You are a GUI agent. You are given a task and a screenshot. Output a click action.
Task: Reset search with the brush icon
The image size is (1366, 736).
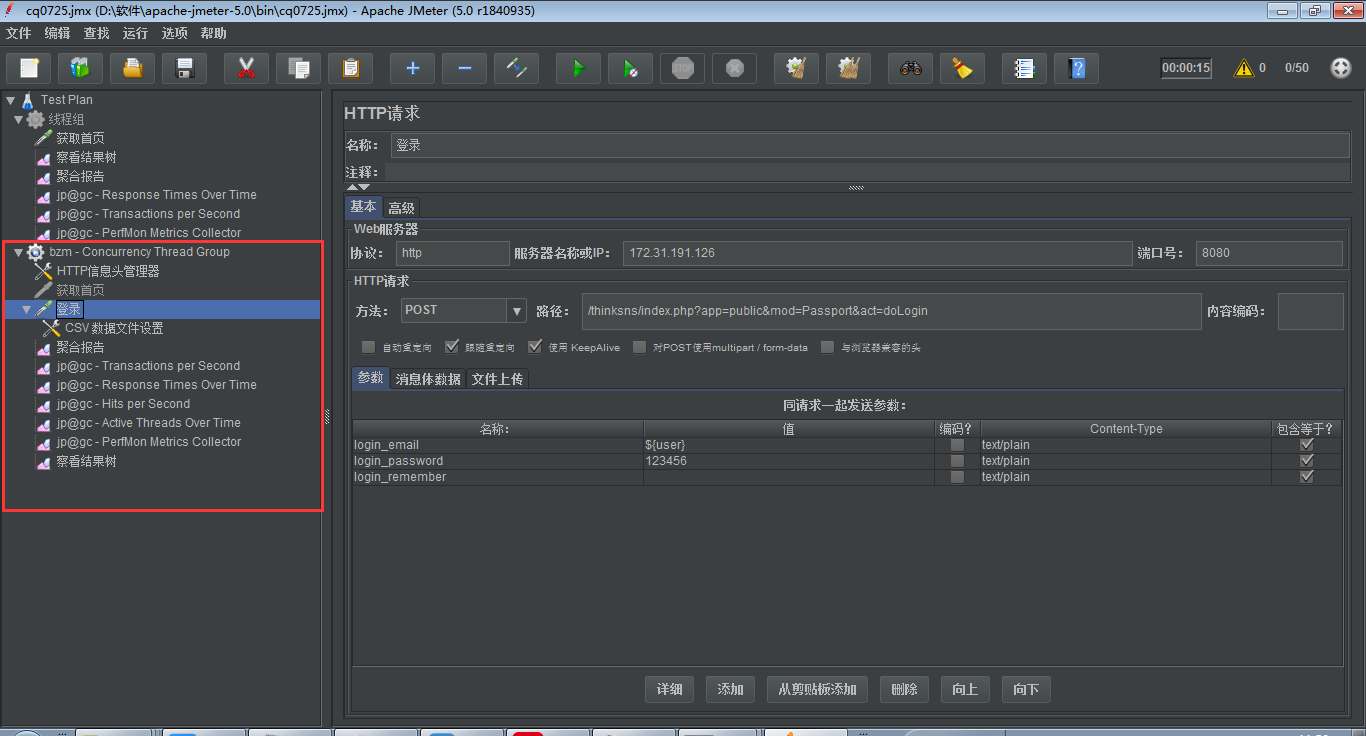click(x=962, y=68)
